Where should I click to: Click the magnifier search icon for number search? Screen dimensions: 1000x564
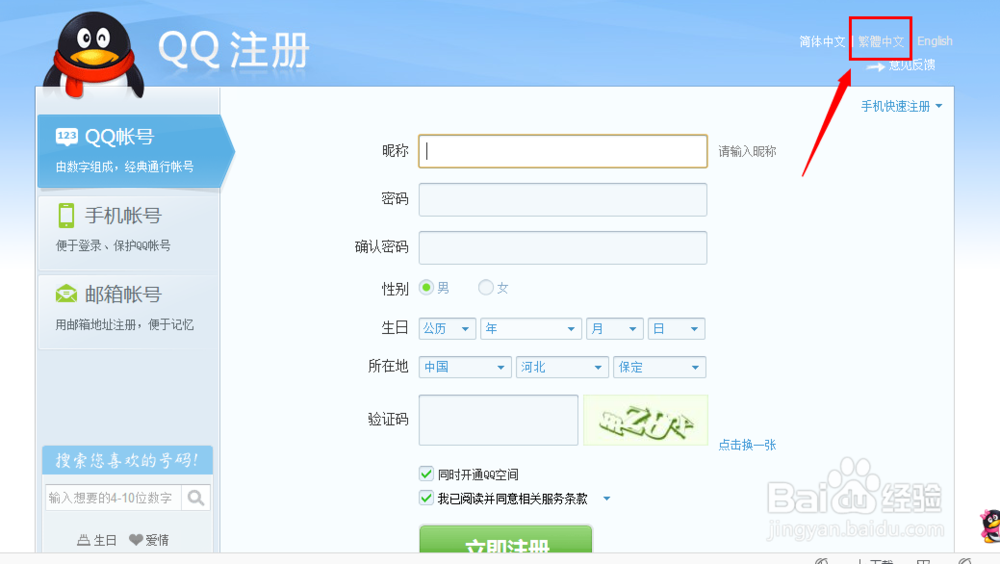[196, 498]
